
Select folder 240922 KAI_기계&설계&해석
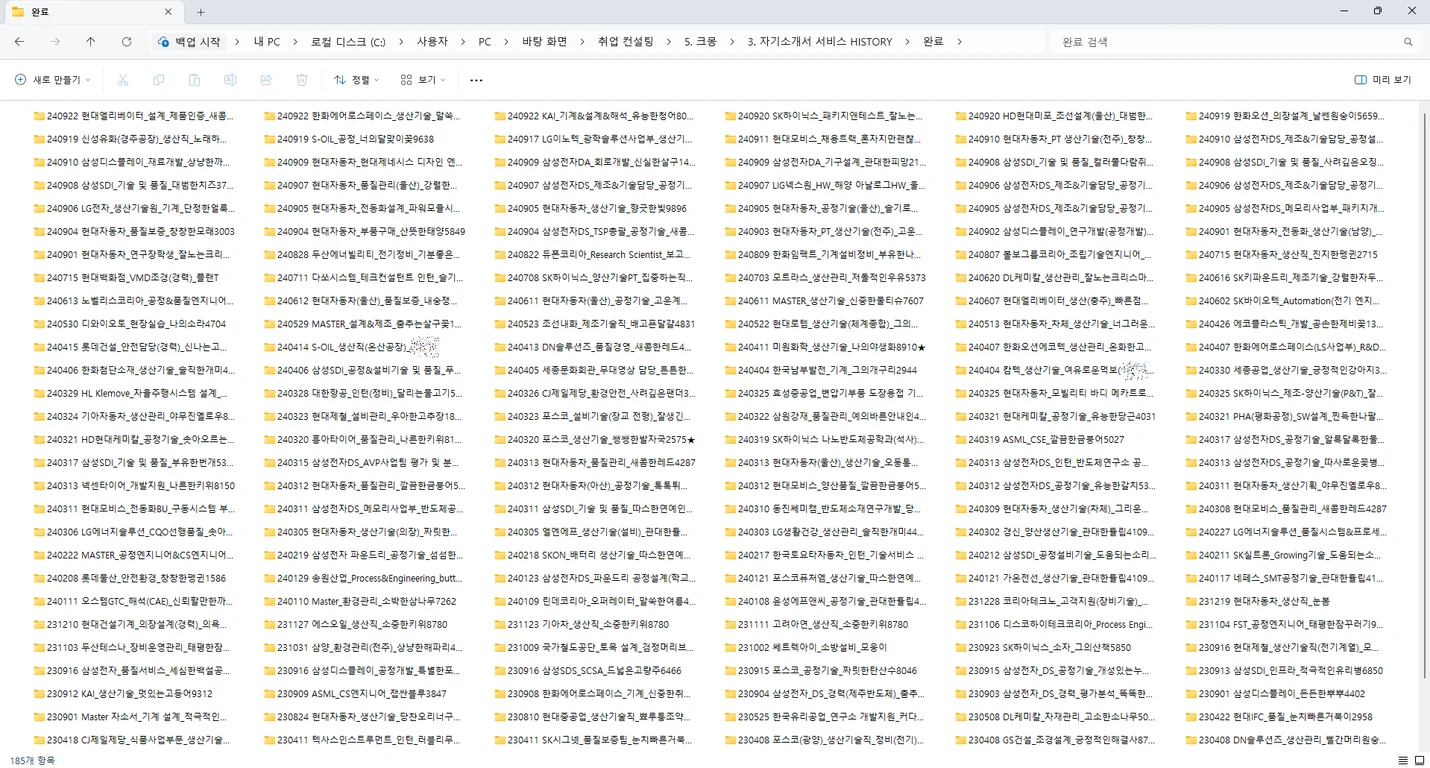coord(593,116)
